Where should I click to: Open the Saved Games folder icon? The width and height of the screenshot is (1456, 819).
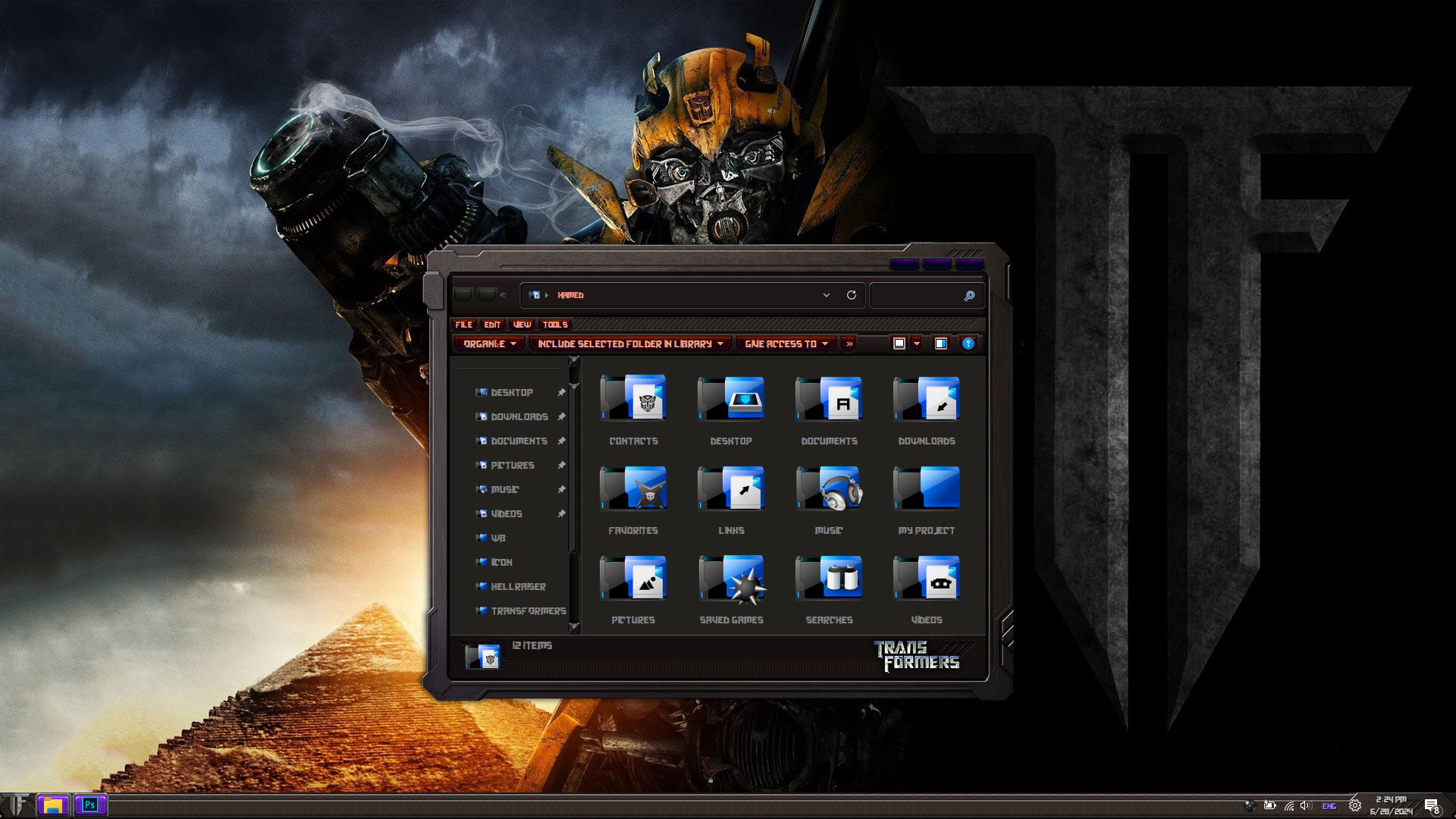click(731, 580)
